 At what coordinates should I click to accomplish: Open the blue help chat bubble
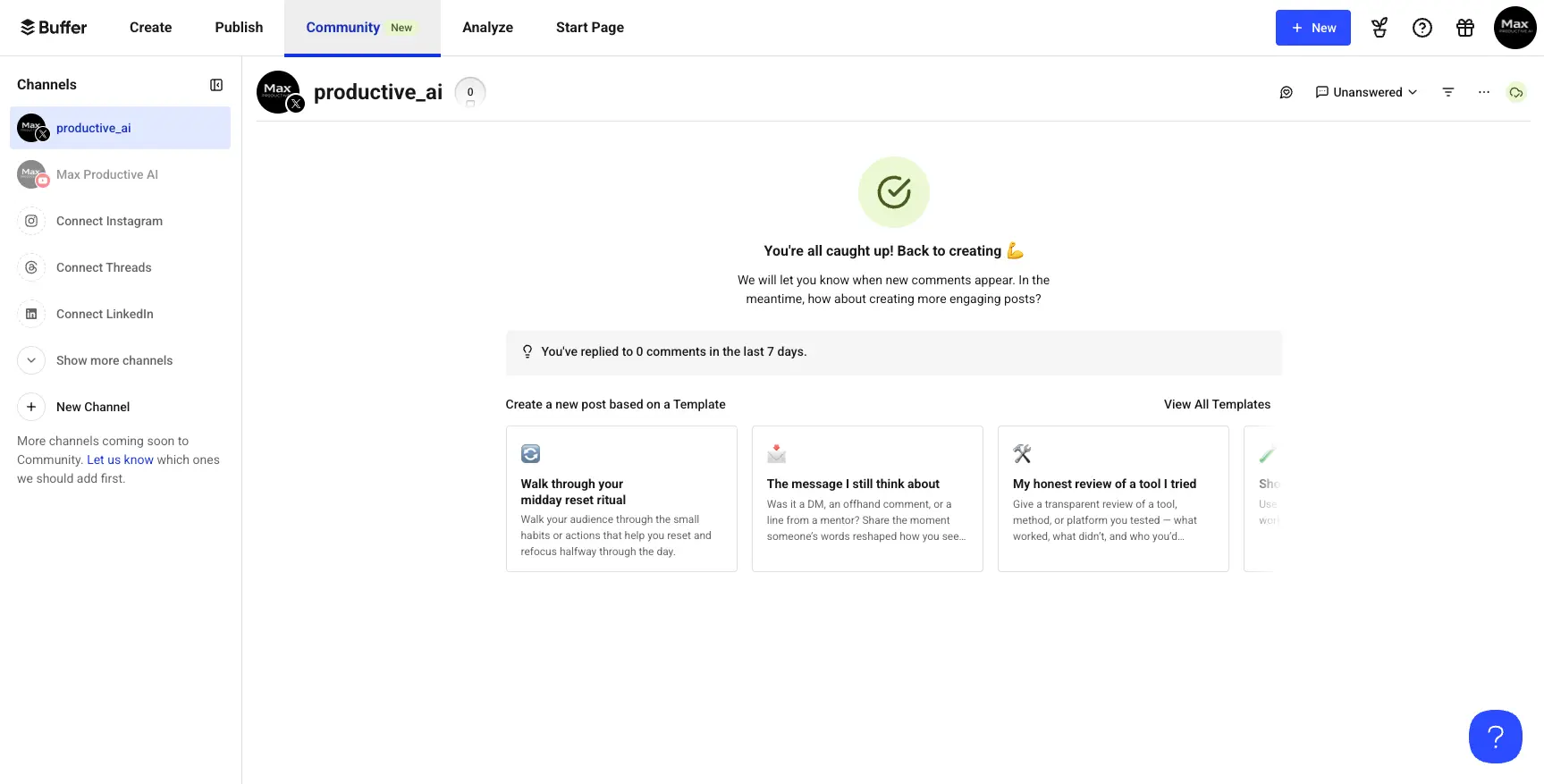(x=1495, y=737)
